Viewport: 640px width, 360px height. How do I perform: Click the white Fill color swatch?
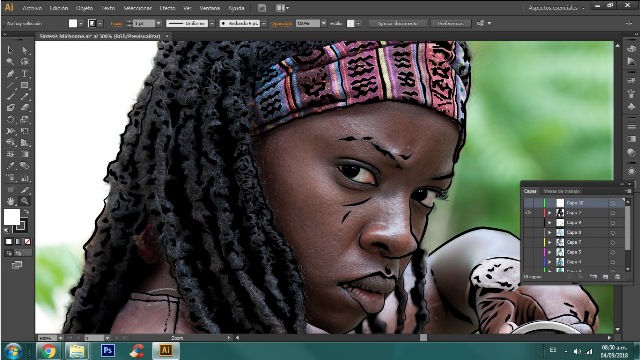[x=11, y=217]
